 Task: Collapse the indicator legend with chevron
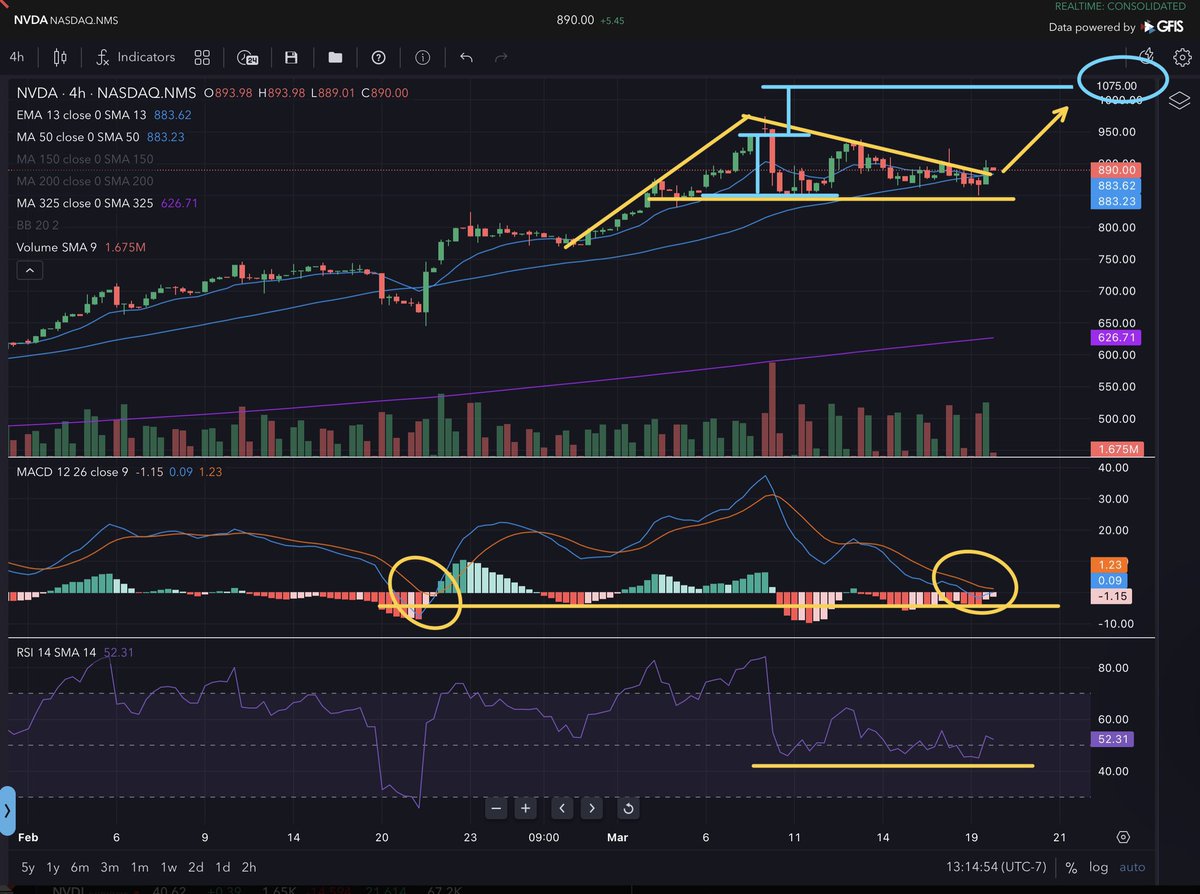pos(28,270)
